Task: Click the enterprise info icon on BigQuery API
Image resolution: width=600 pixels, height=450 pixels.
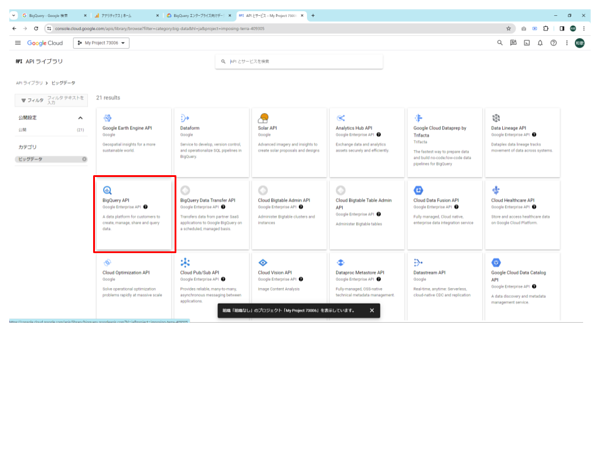Action: point(145,207)
